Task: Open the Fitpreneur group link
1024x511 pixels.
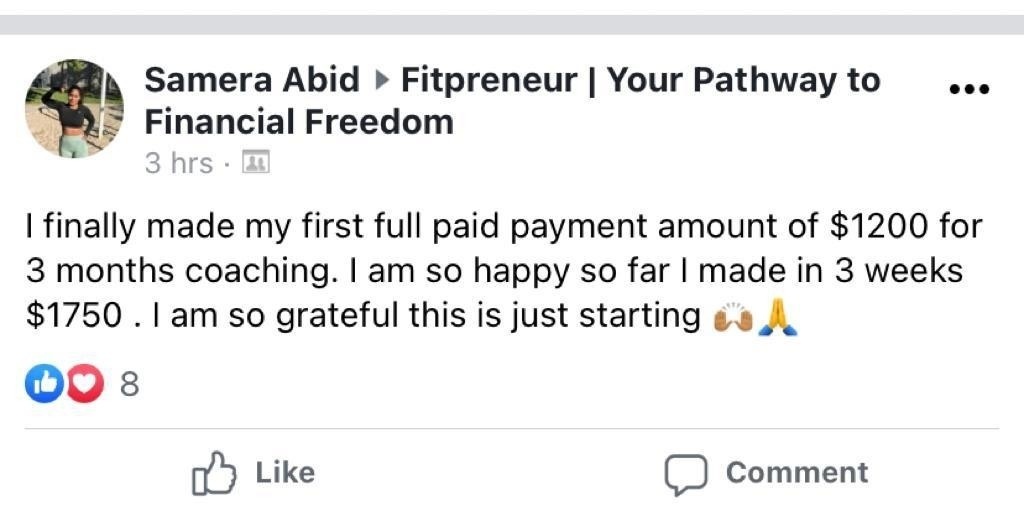Action: [x=490, y=80]
